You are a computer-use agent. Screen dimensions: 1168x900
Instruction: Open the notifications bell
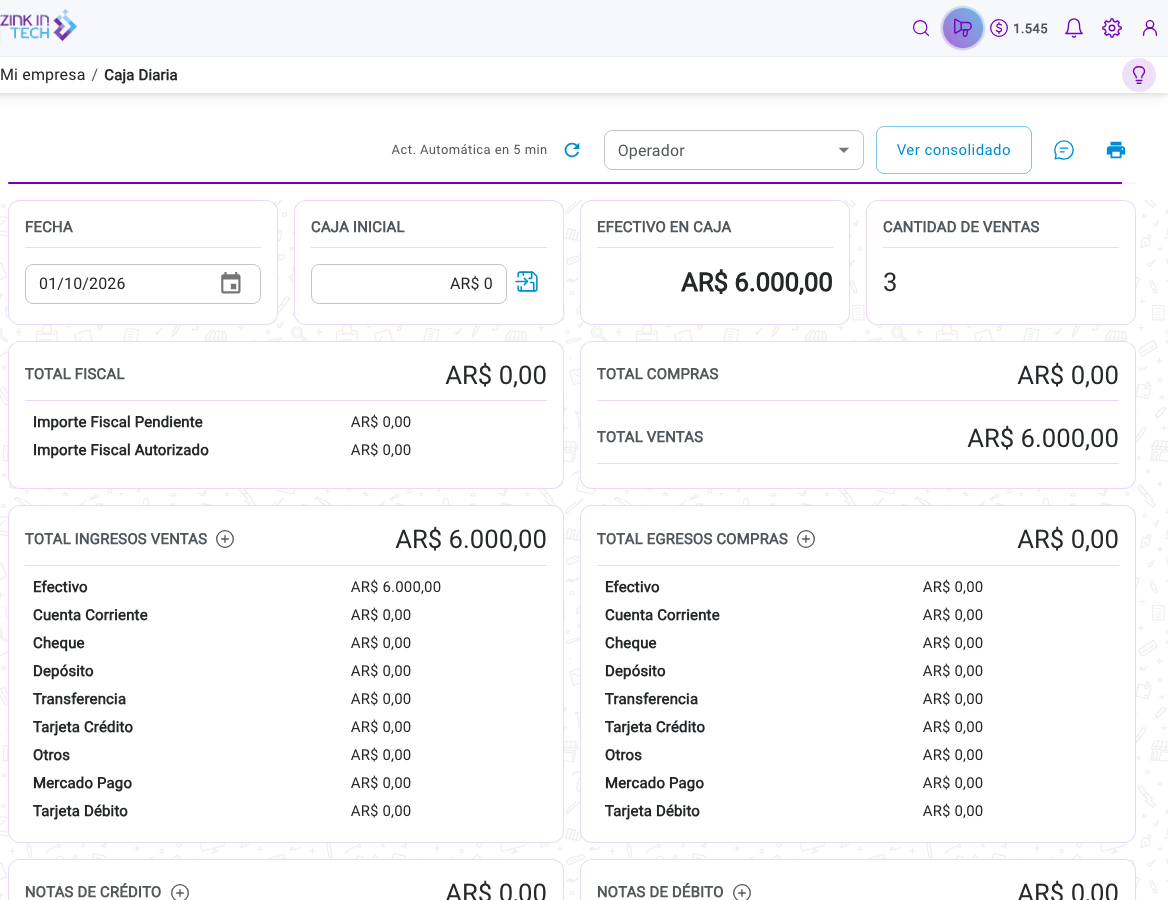point(1073,28)
